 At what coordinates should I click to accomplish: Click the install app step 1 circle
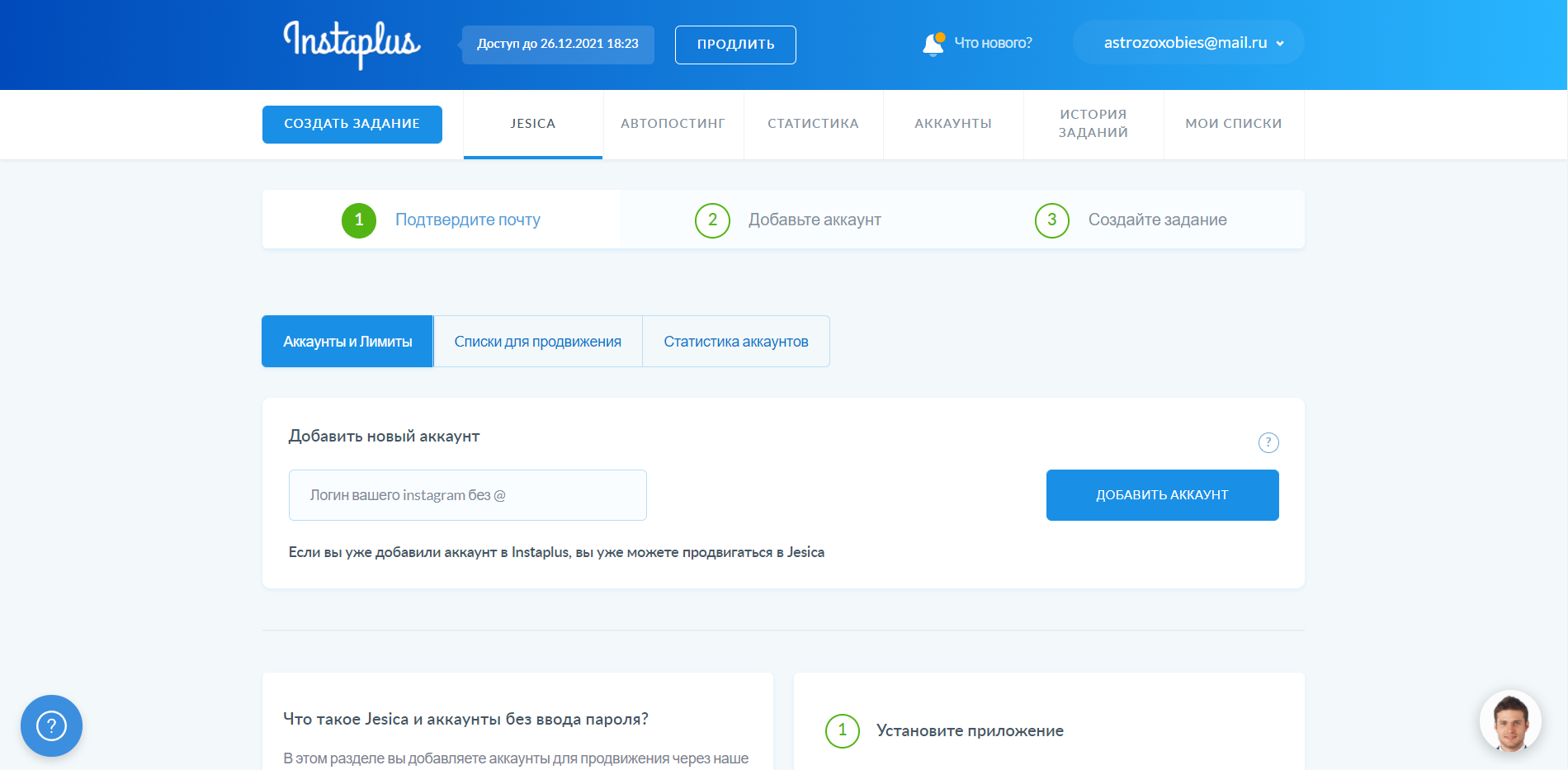tap(843, 730)
